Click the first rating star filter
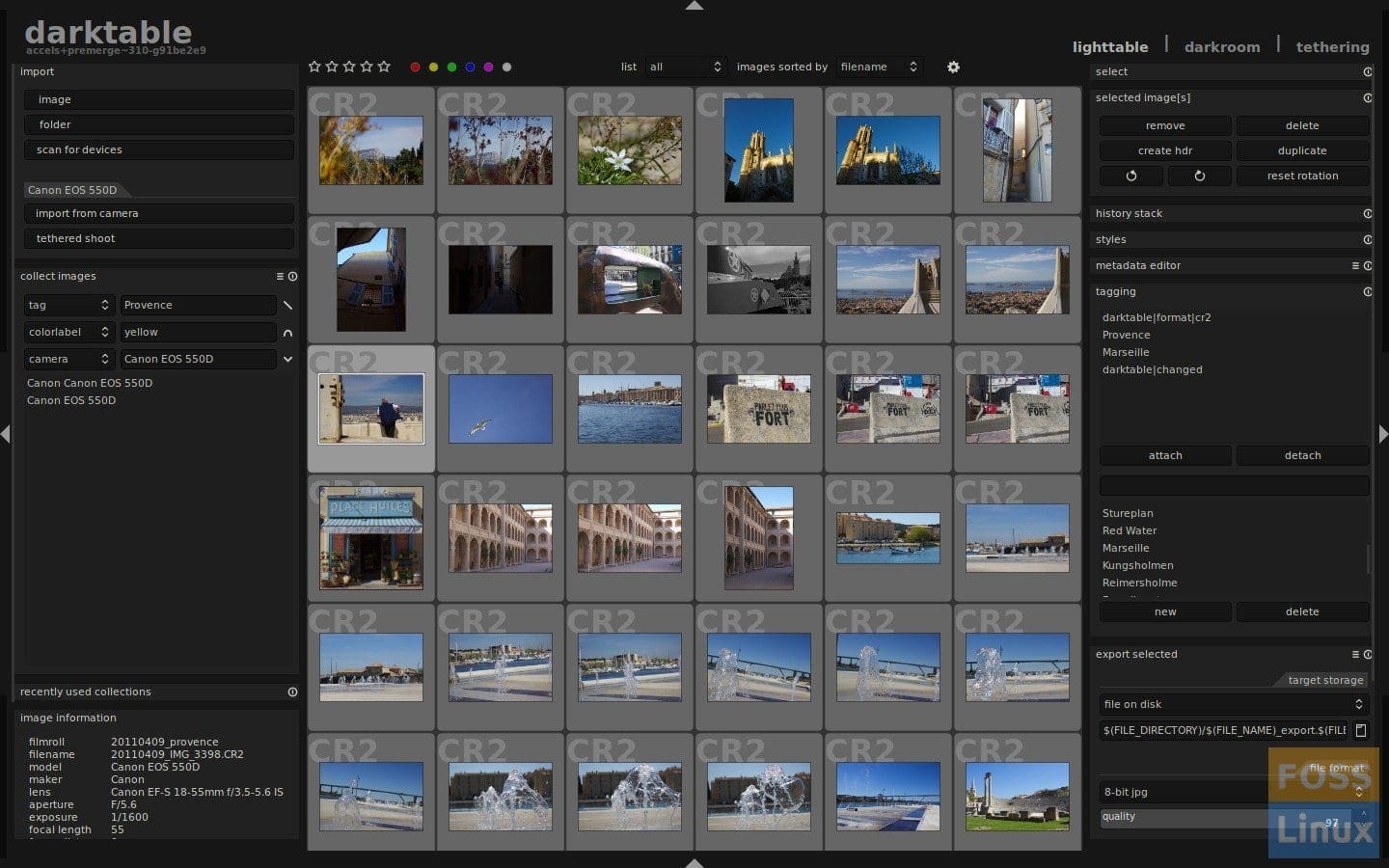The width and height of the screenshot is (1389, 868). pos(314,67)
